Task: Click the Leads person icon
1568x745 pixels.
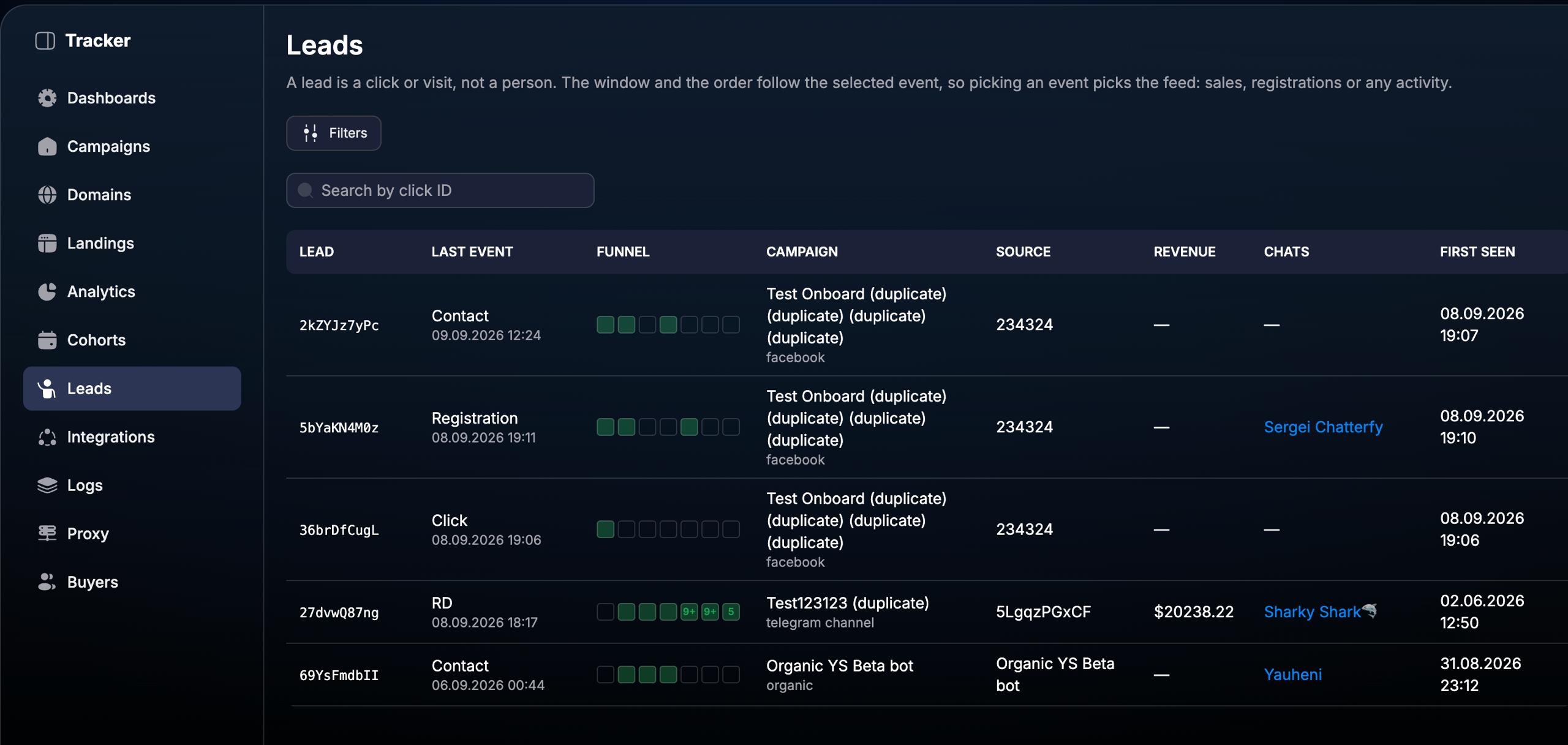Action: pos(47,388)
